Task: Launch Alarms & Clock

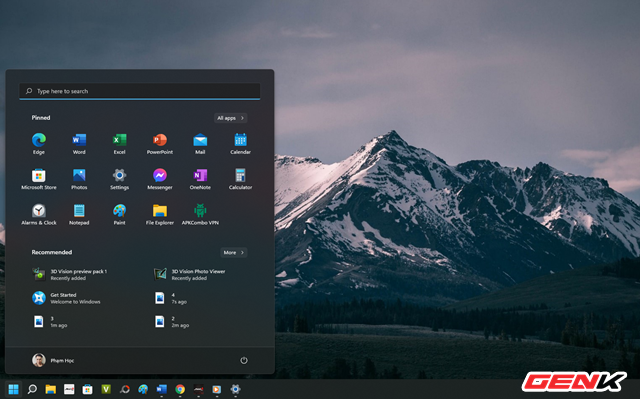Action: (x=39, y=215)
